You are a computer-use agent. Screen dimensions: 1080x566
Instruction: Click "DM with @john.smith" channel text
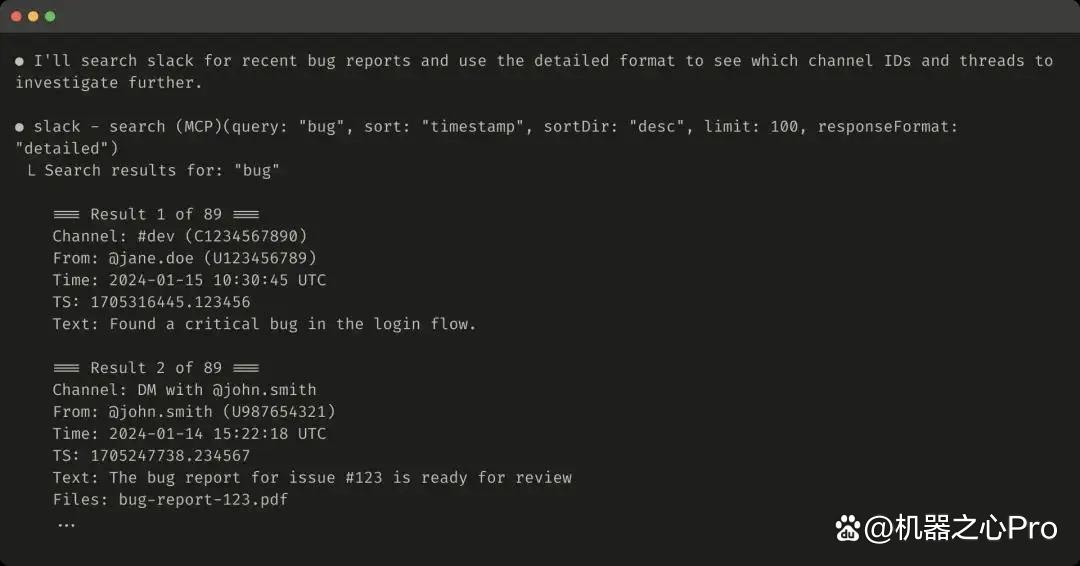[x=227, y=390]
